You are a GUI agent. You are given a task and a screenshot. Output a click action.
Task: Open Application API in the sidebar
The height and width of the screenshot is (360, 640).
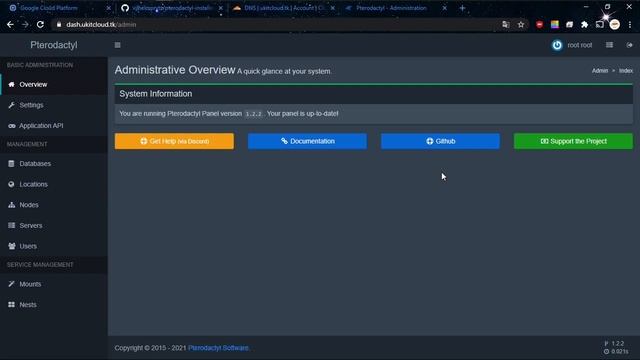coord(54,126)
